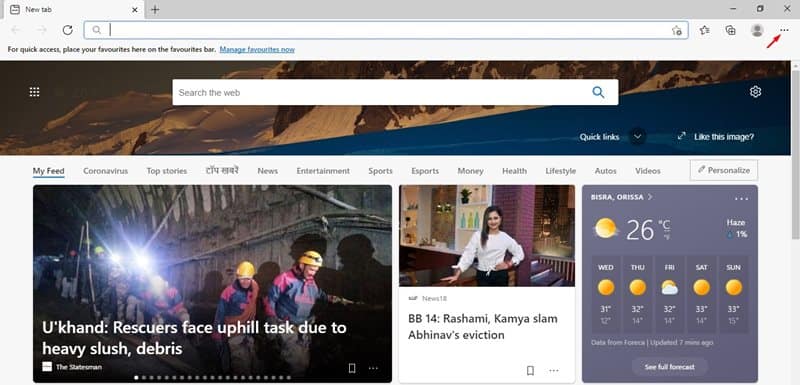
Task: Click the browser address bar
Action: 386,30
